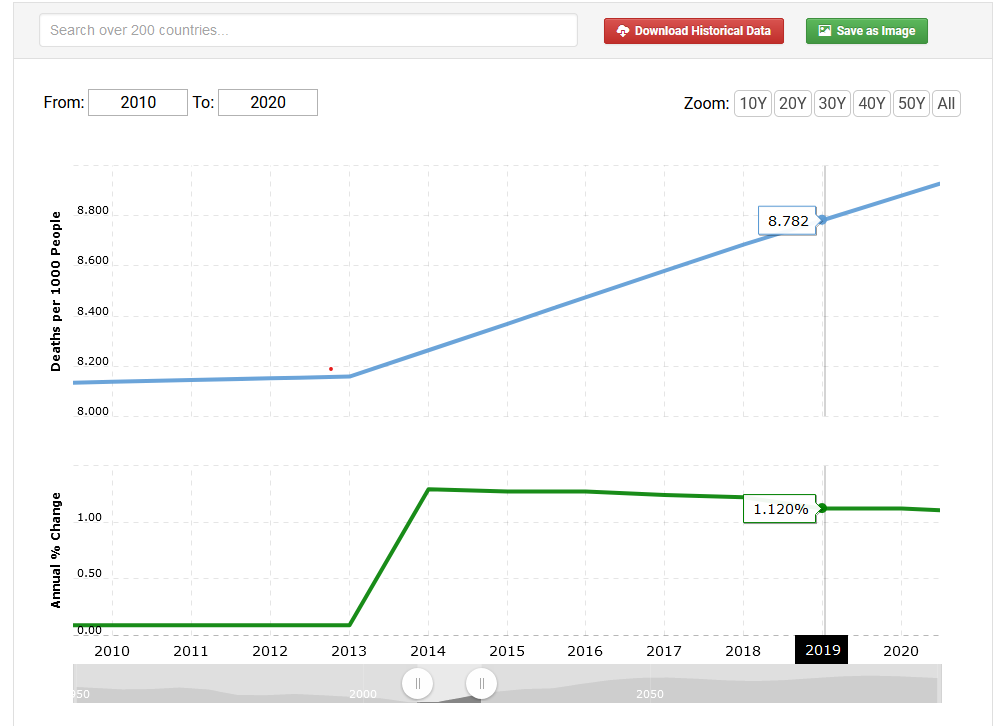Focus the country search field
The image size is (1003, 726).
tap(308, 30)
